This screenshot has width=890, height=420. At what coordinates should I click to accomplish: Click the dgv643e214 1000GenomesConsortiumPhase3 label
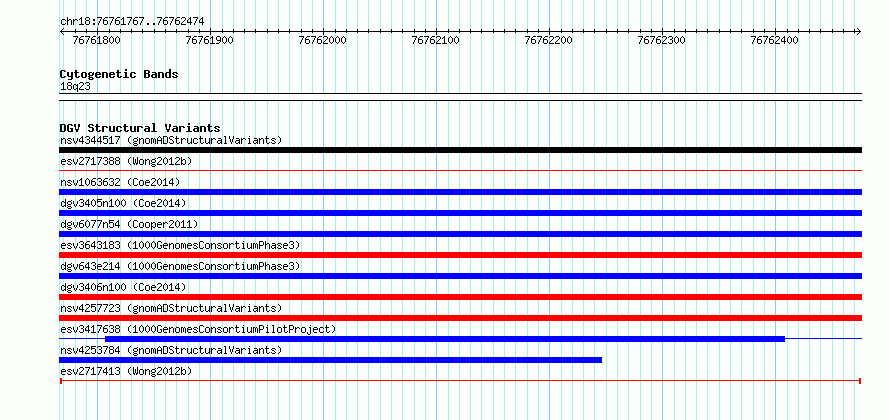[x=180, y=266]
